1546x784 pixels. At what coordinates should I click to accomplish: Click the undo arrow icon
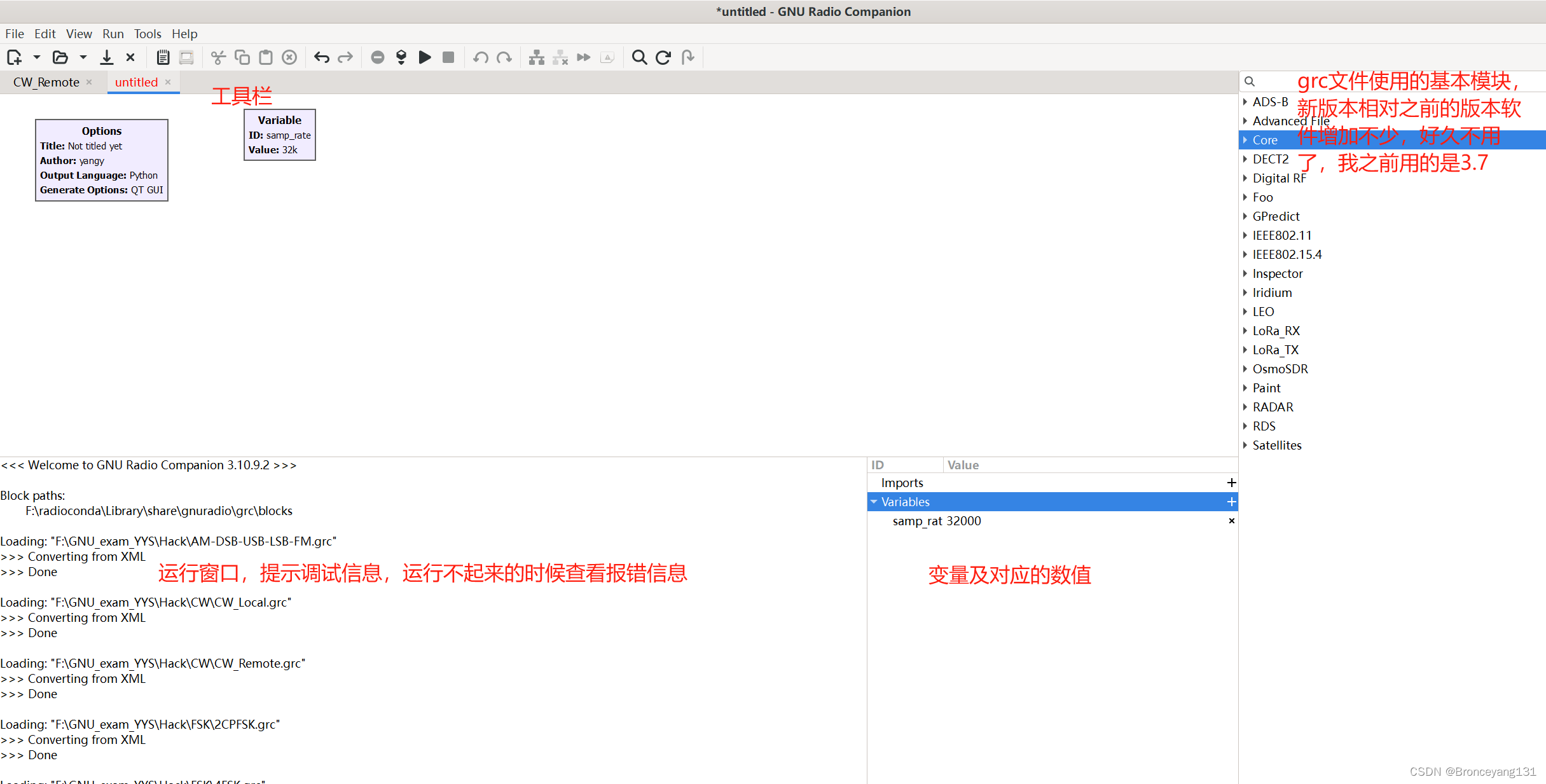click(321, 57)
